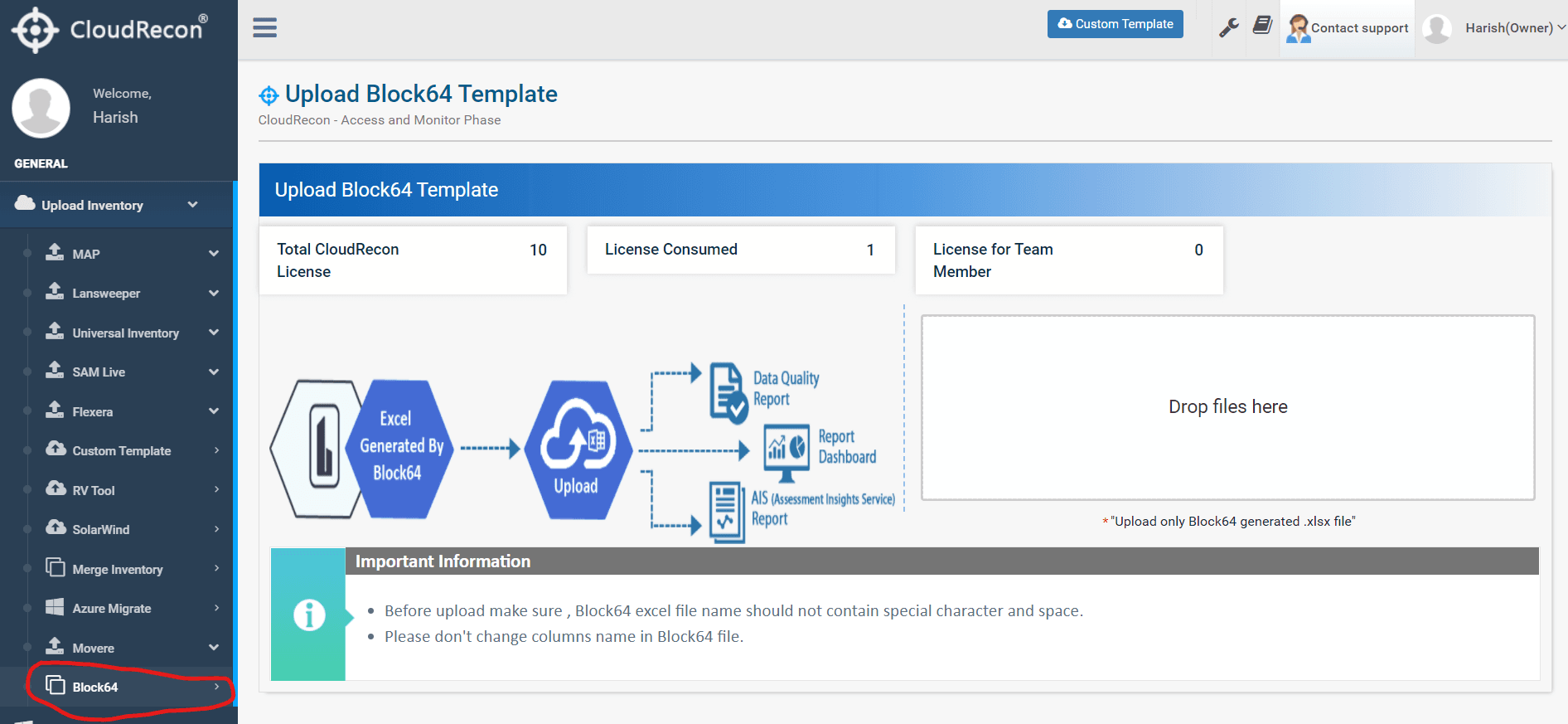
Task: Expand the SAM Live chevron
Action: point(214,372)
